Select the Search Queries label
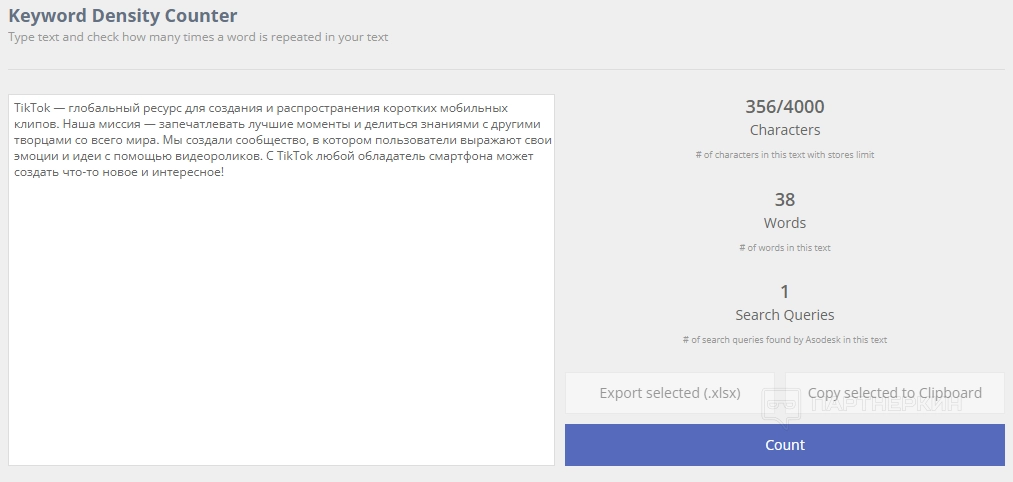The image size is (1013, 482). coord(784,315)
